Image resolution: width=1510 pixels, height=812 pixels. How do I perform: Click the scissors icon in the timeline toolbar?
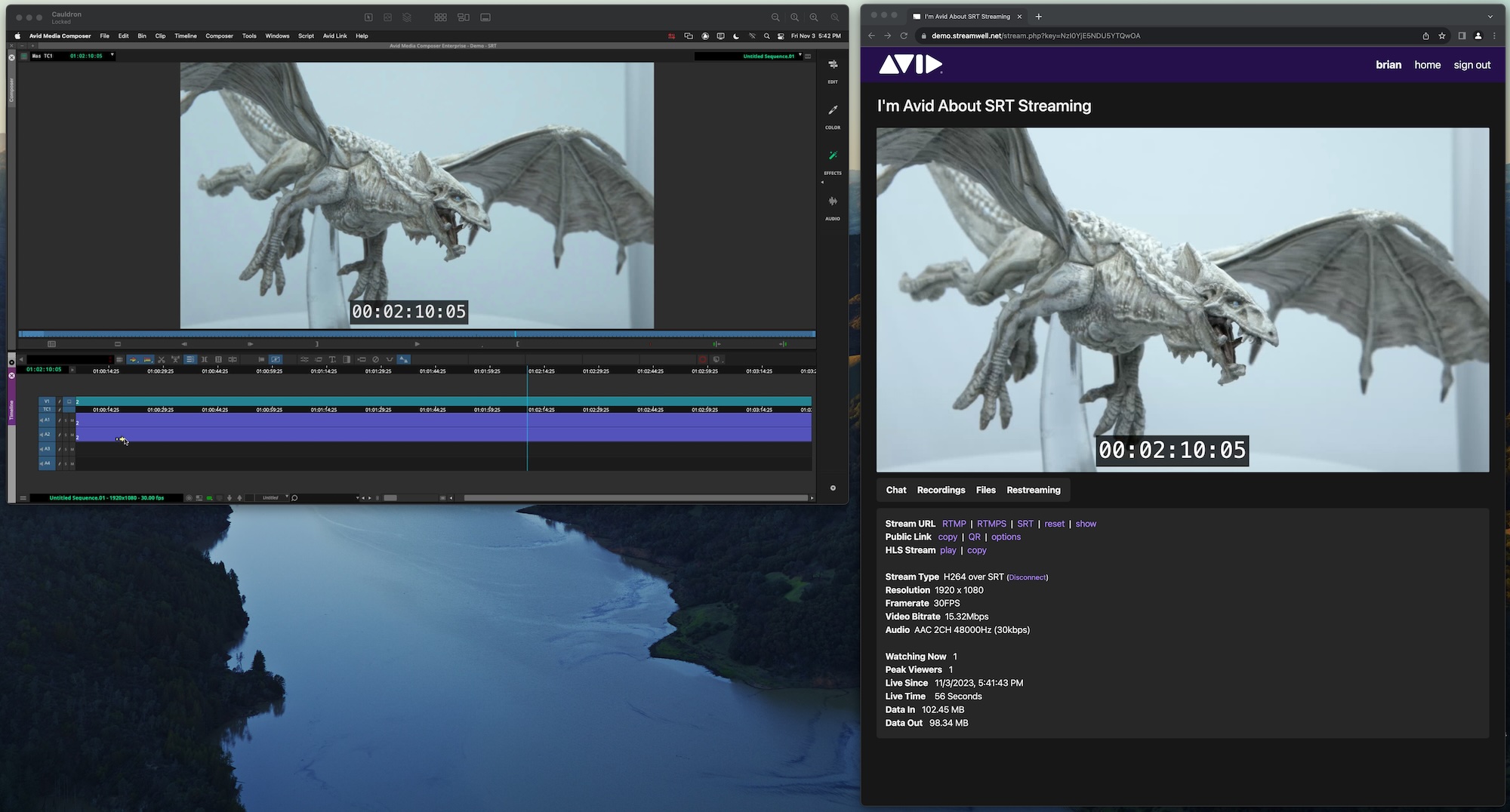coord(161,359)
